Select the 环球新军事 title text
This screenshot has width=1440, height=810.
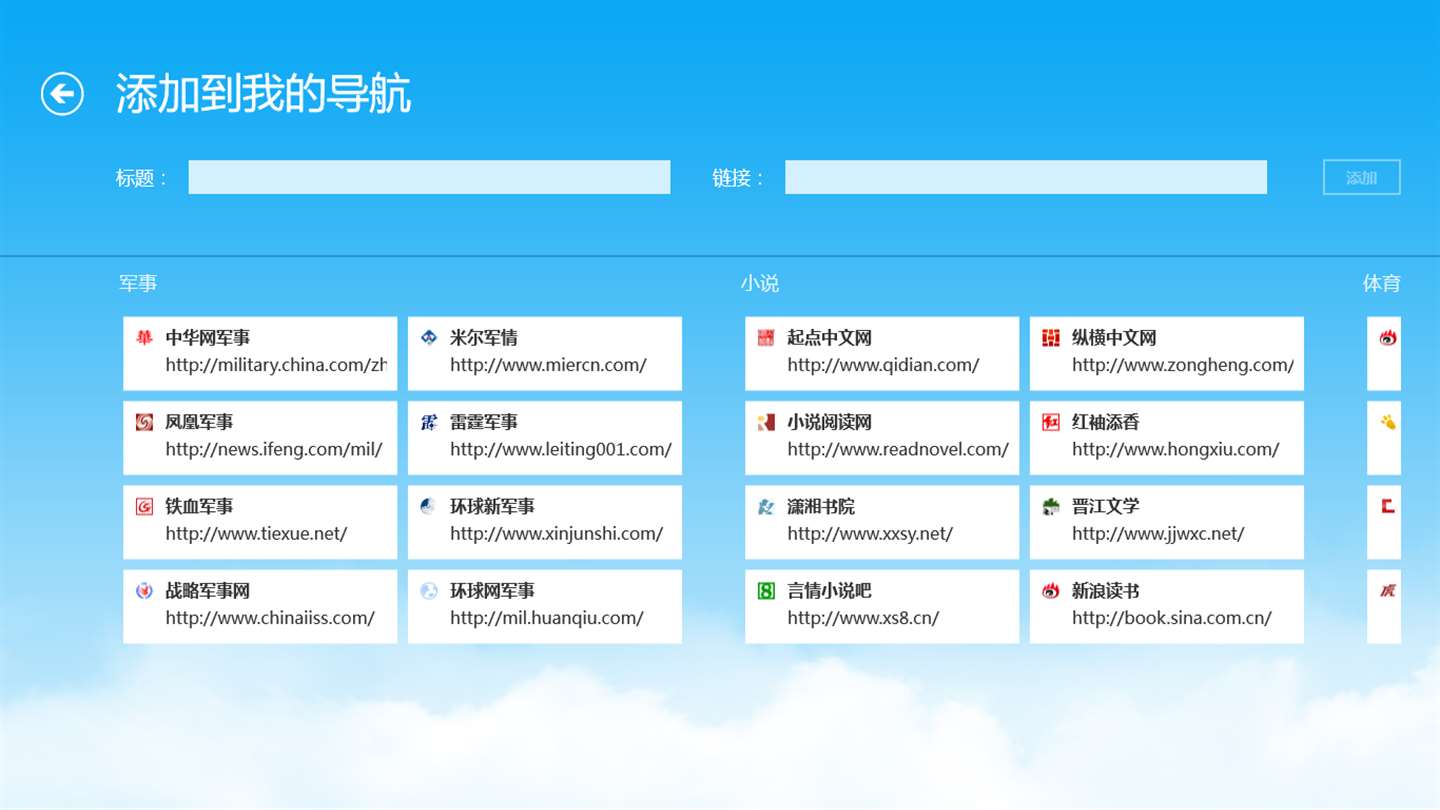click(x=492, y=506)
